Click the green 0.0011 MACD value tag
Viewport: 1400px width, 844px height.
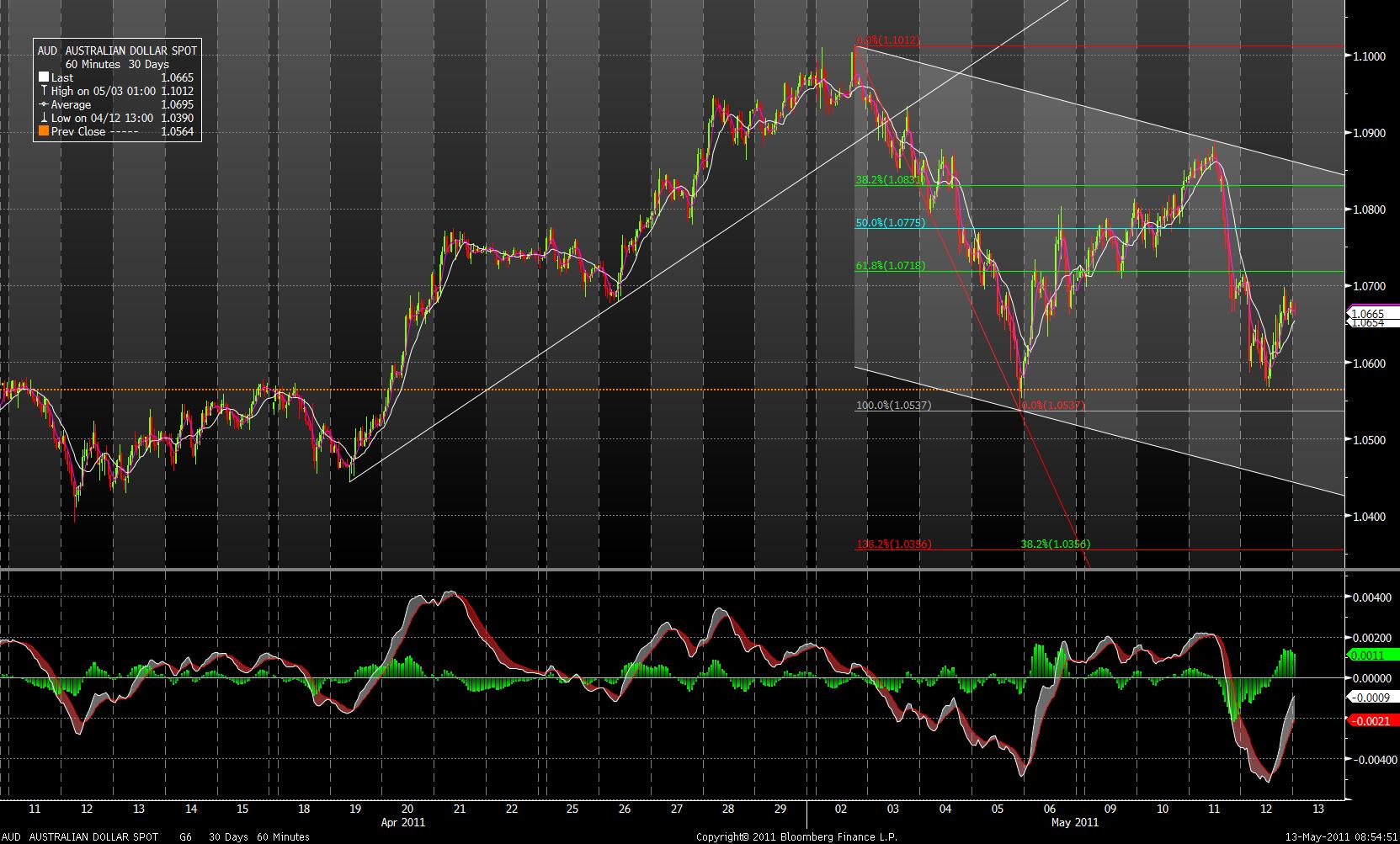(1373, 655)
